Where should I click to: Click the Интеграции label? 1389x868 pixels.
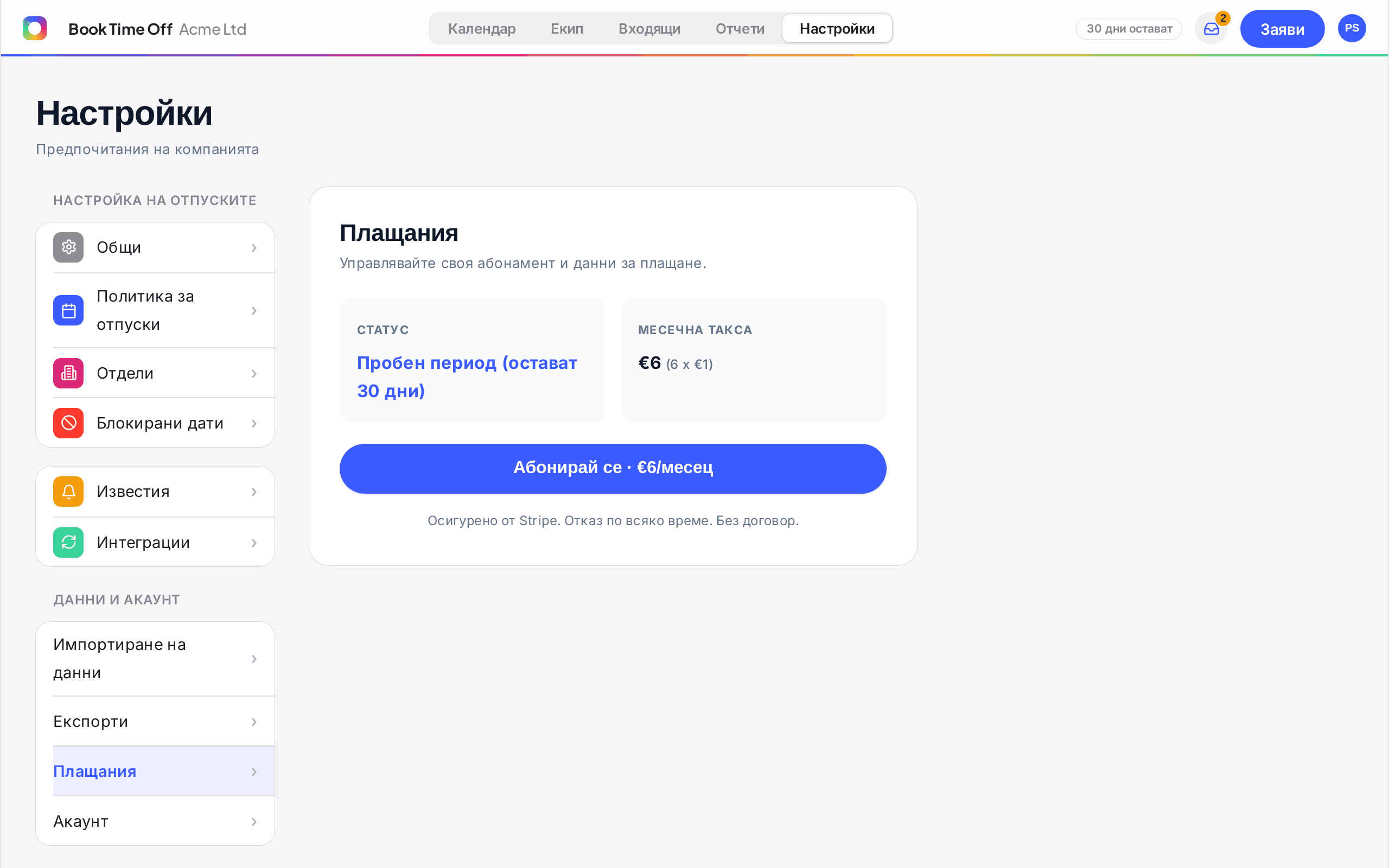click(143, 542)
